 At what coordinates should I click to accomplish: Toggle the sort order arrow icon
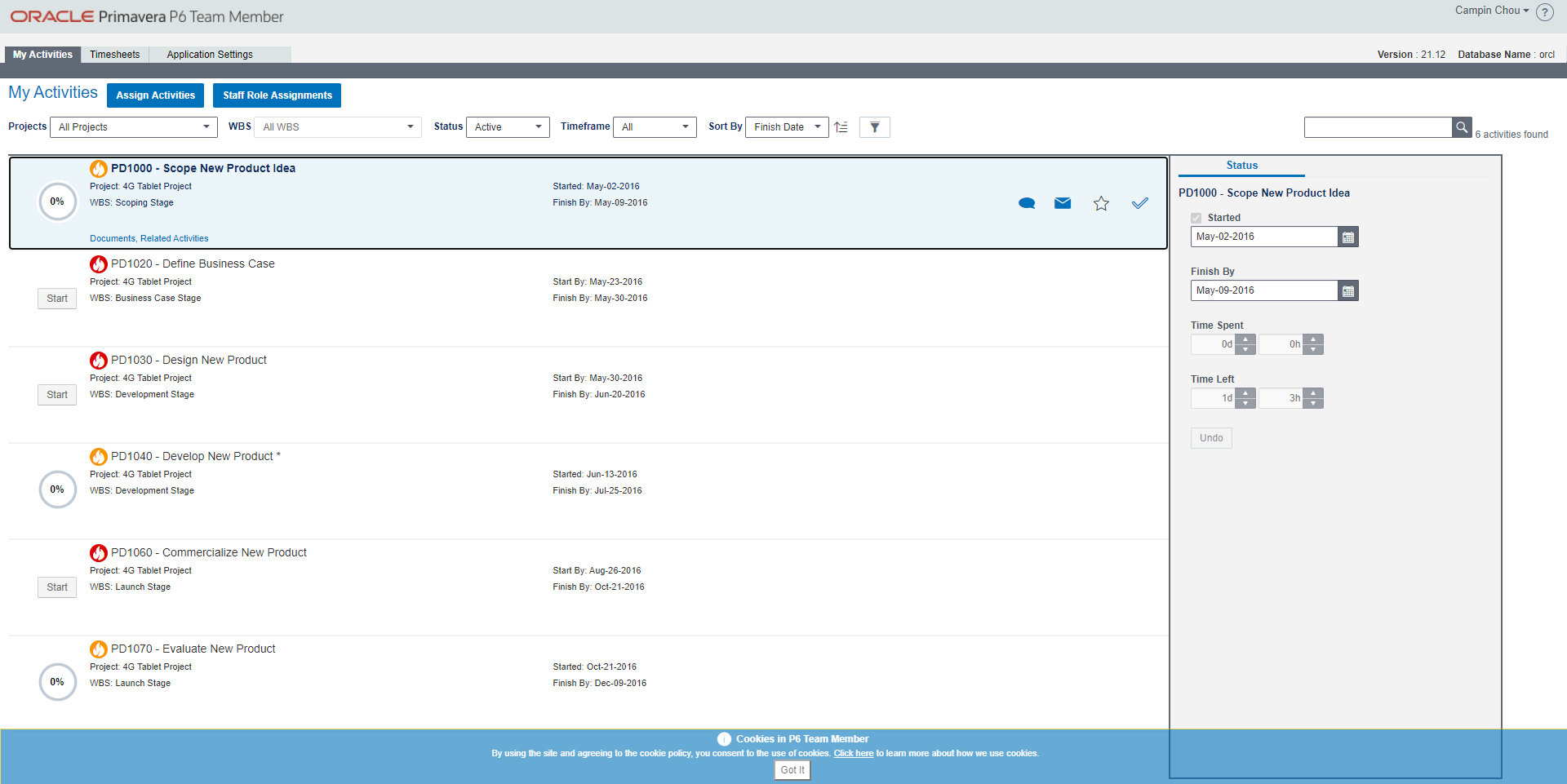coord(841,127)
